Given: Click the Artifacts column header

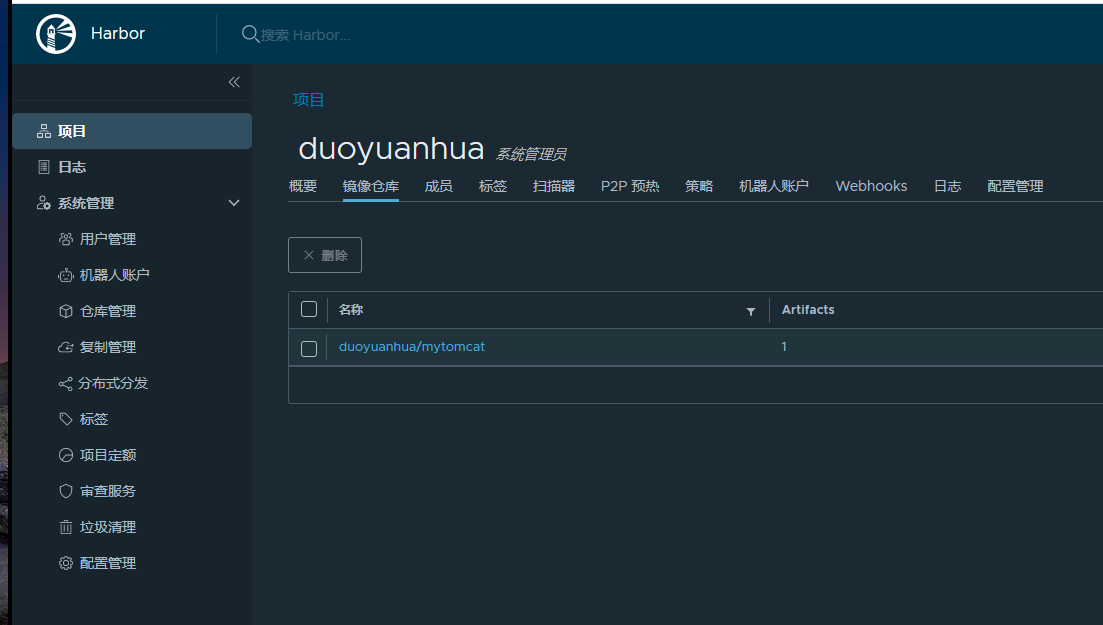Looking at the screenshot, I should (x=808, y=310).
